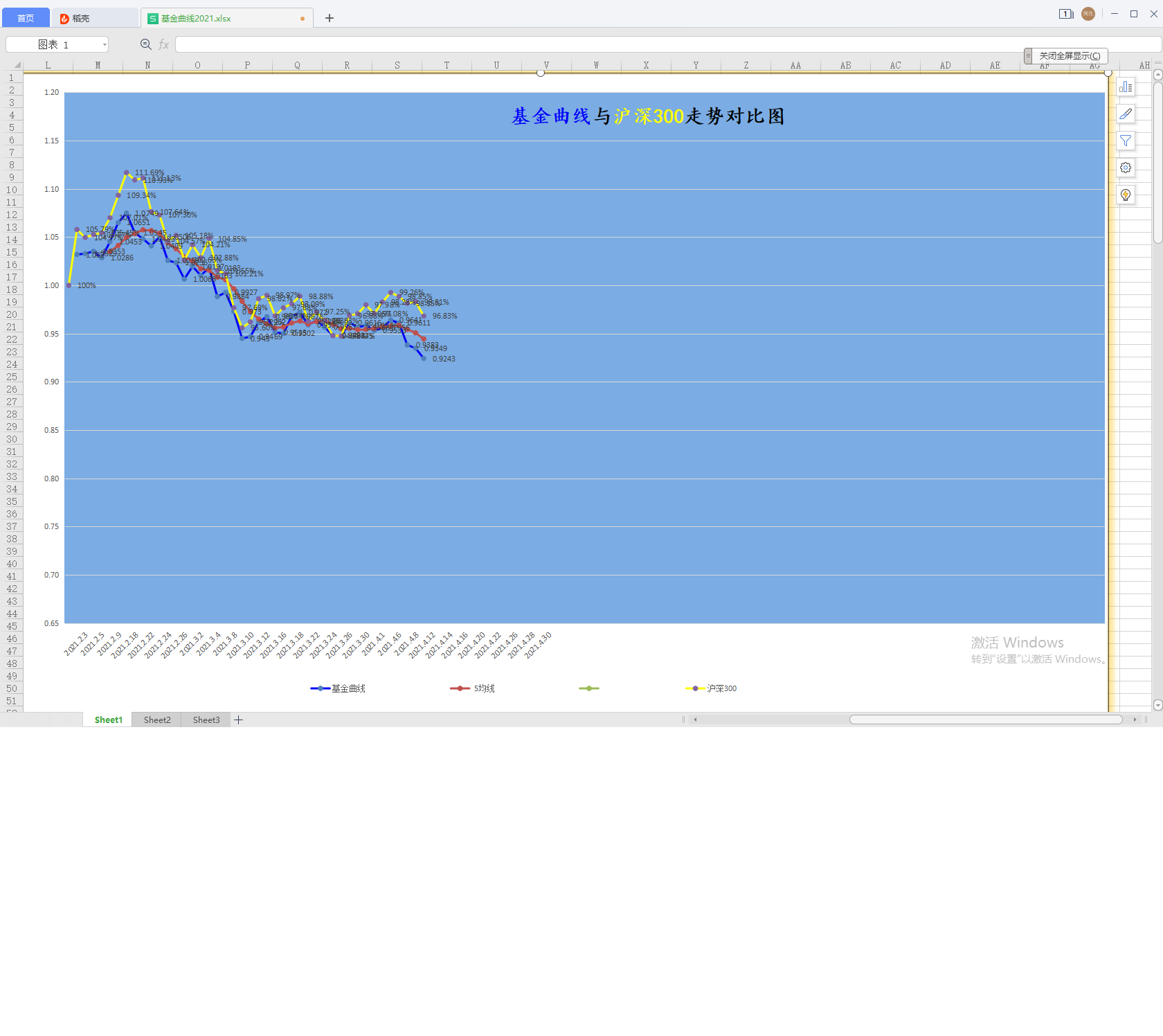1163x1036 pixels.
Task: Click the horizontal scrollbar thumb
Action: [986, 720]
